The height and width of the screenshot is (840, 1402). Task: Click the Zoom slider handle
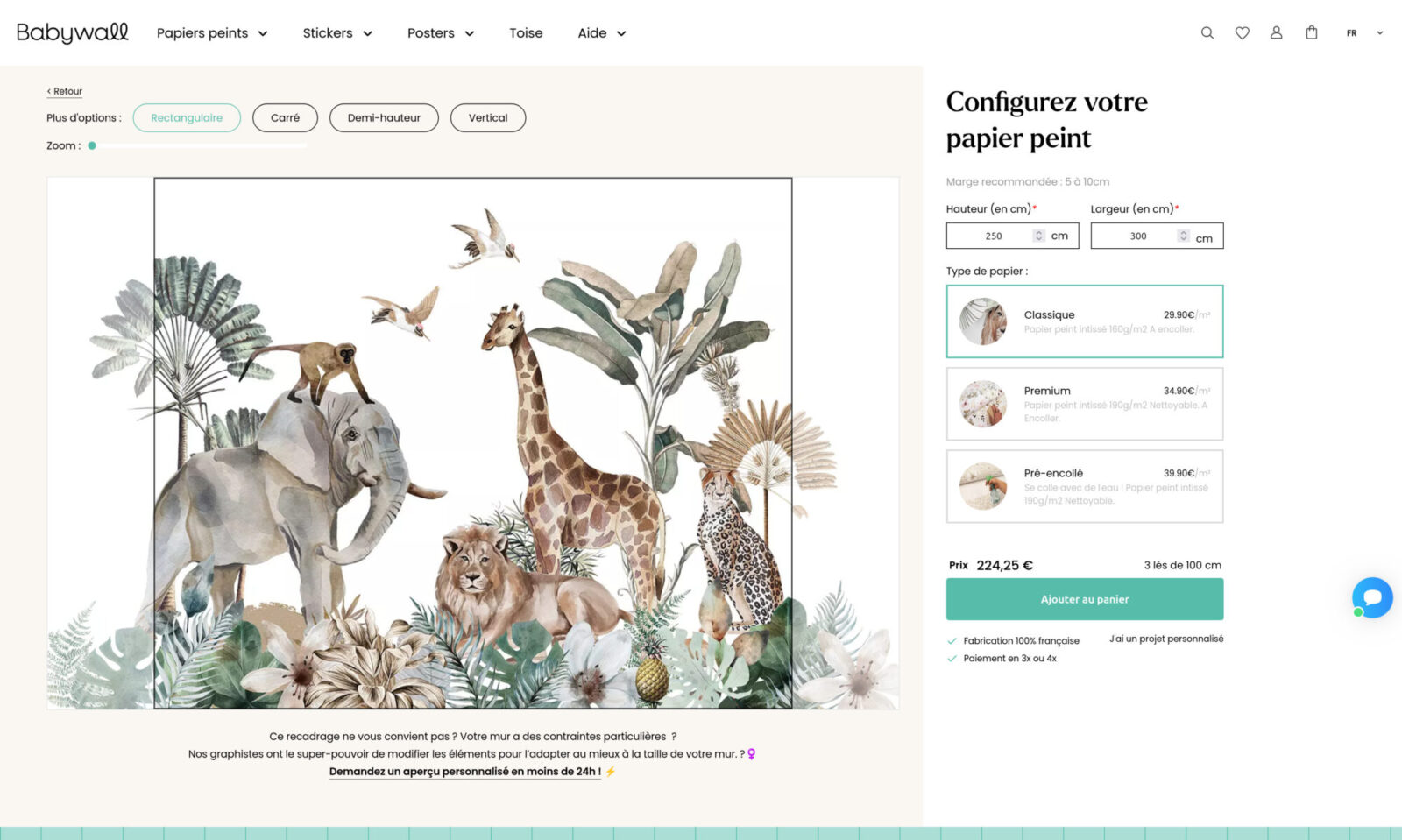coord(92,145)
